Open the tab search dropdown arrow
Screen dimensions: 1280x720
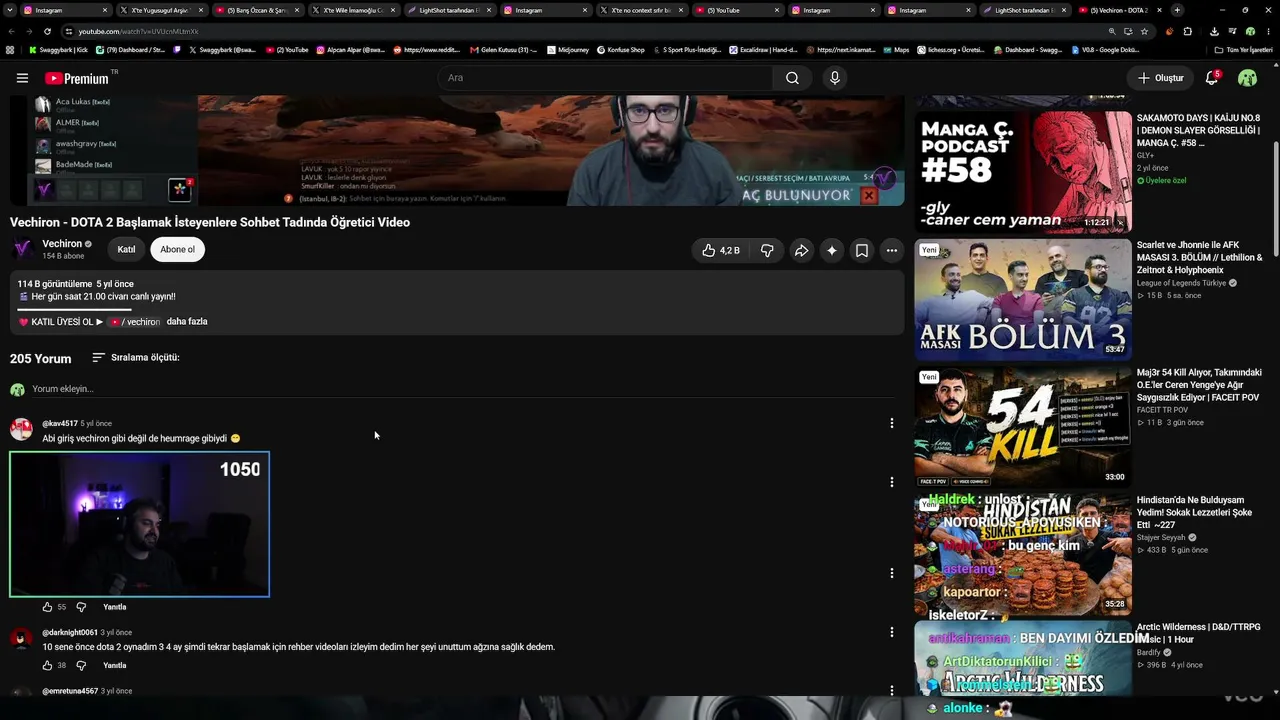[x=10, y=10]
